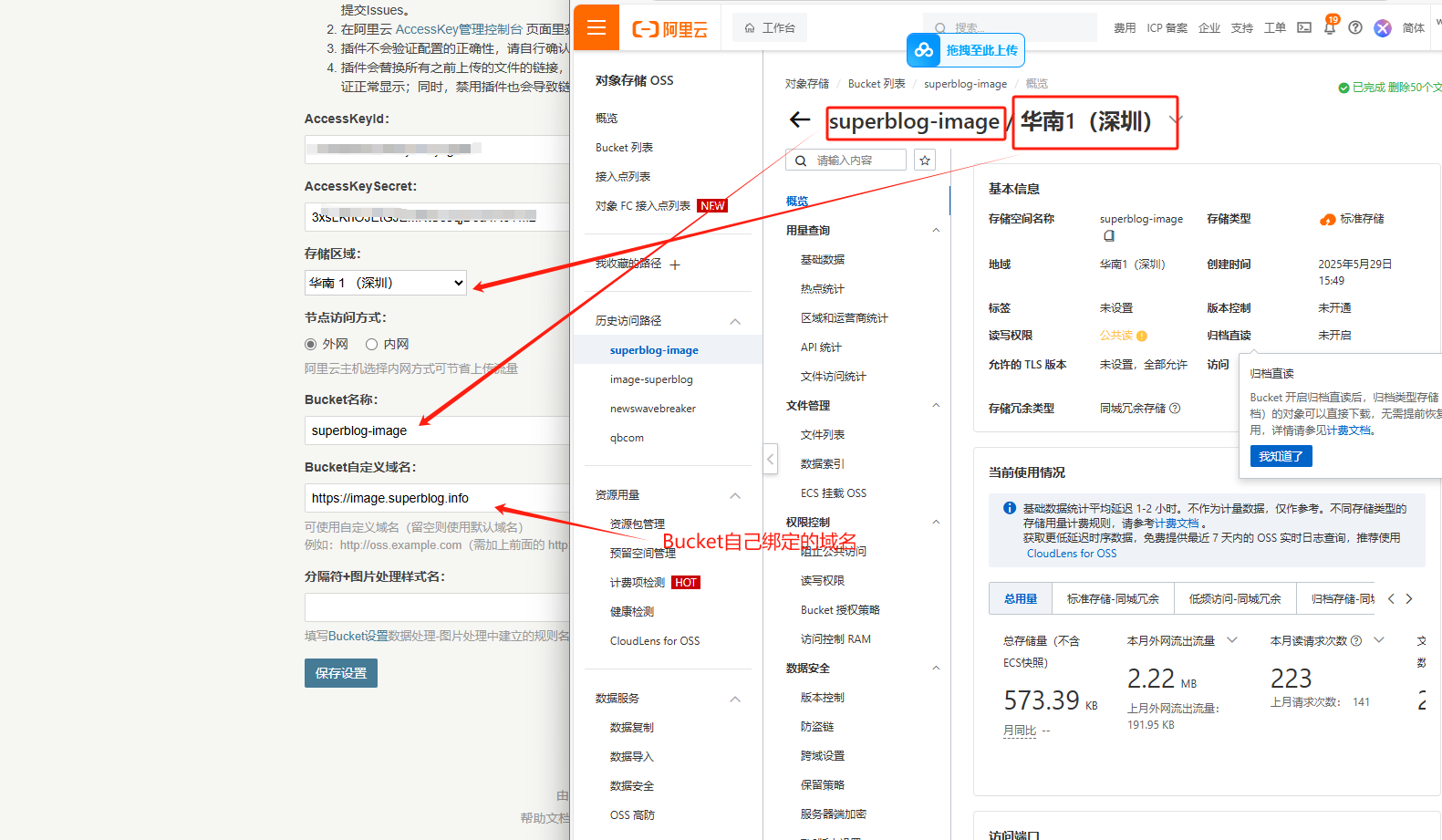
Task: Open the CloudLens for OSS link in notice
Action: tap(1072, 554)
